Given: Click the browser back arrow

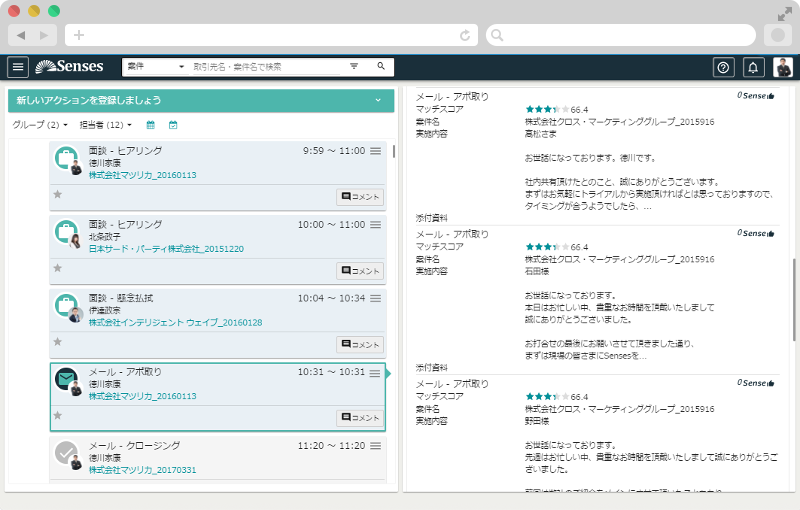Looking at the screenshot, I should click(x=20, y=35).
